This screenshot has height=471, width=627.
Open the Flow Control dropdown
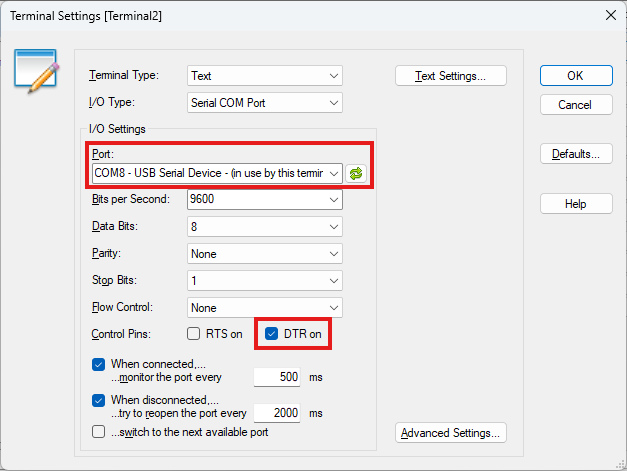265,307
